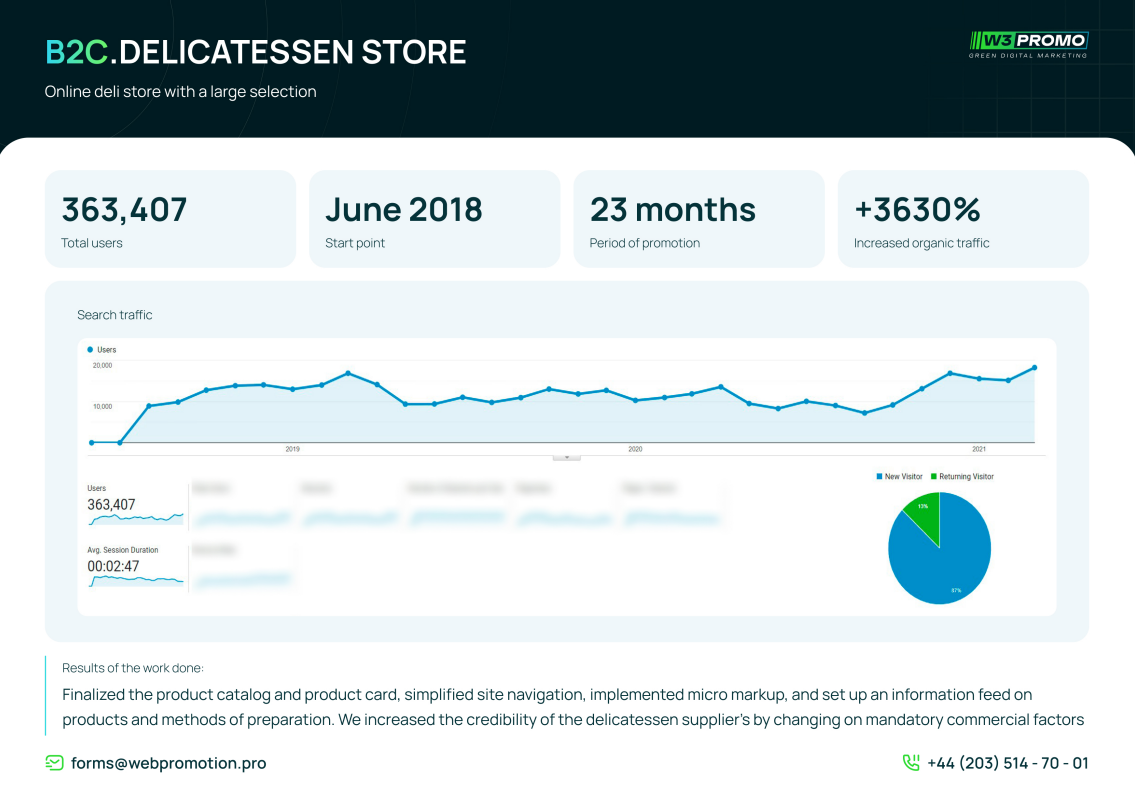The image size is (1135, 805).
Task: Click the forms@webpromotion.pro email link
Action: [x=168, y=763]
